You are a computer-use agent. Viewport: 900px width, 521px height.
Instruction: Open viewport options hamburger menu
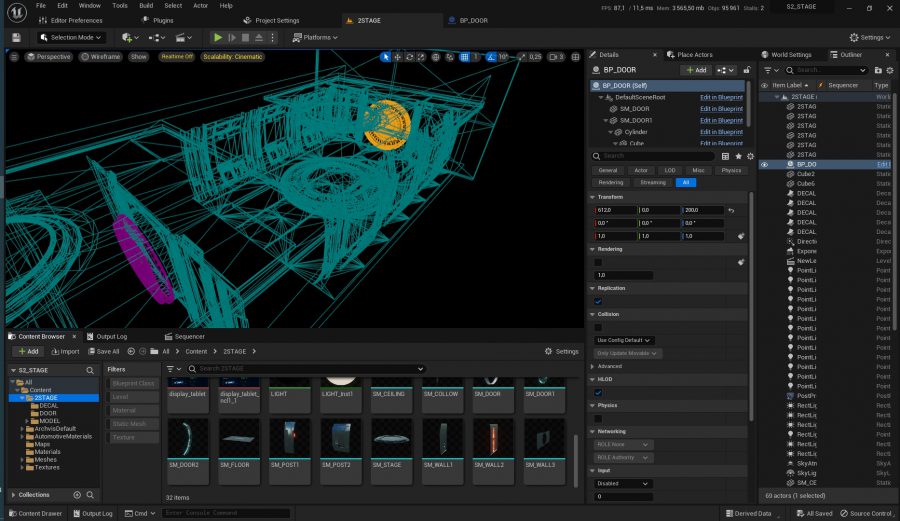14,57
